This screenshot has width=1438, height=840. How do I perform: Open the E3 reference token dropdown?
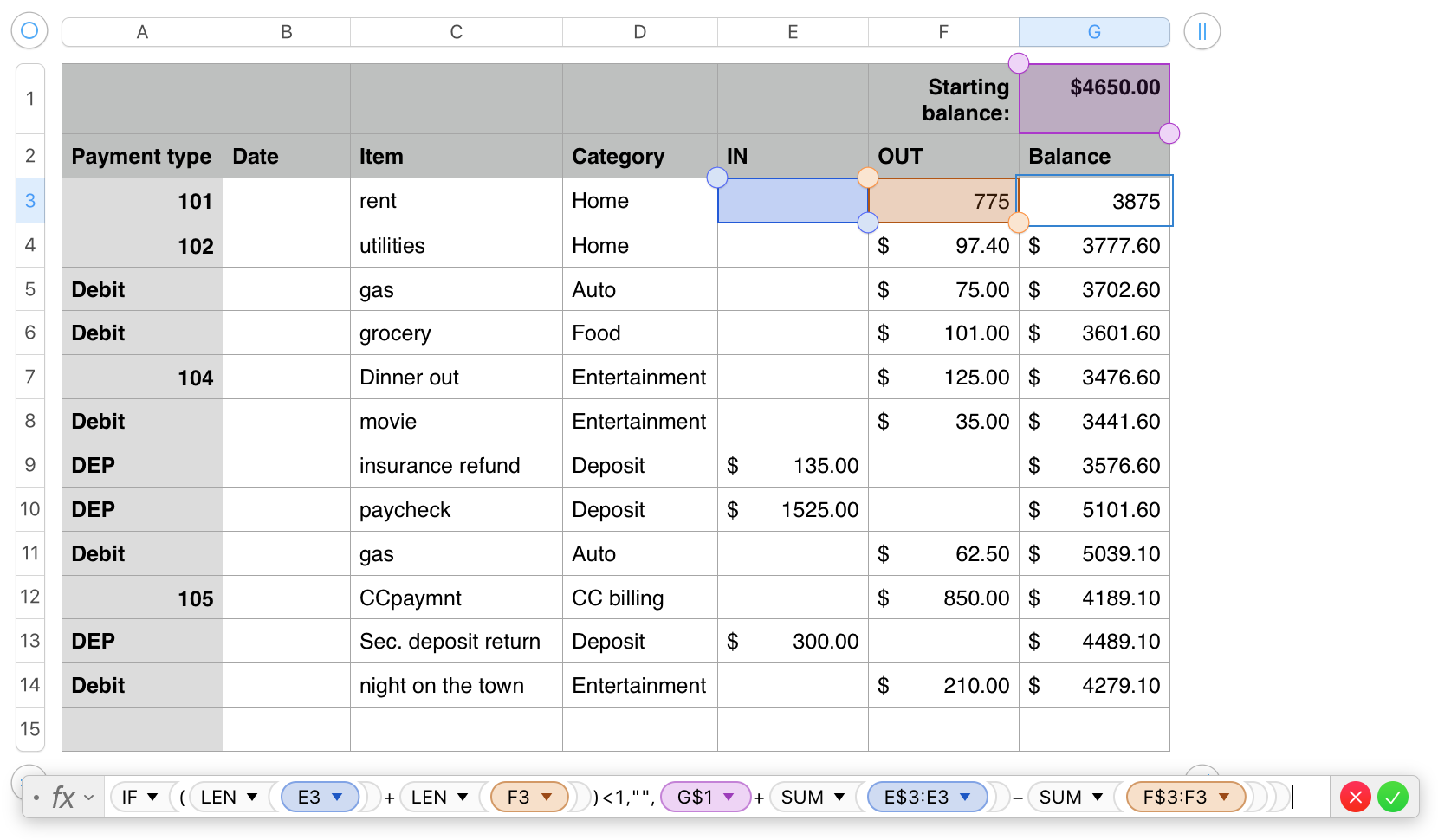[337, 797]
